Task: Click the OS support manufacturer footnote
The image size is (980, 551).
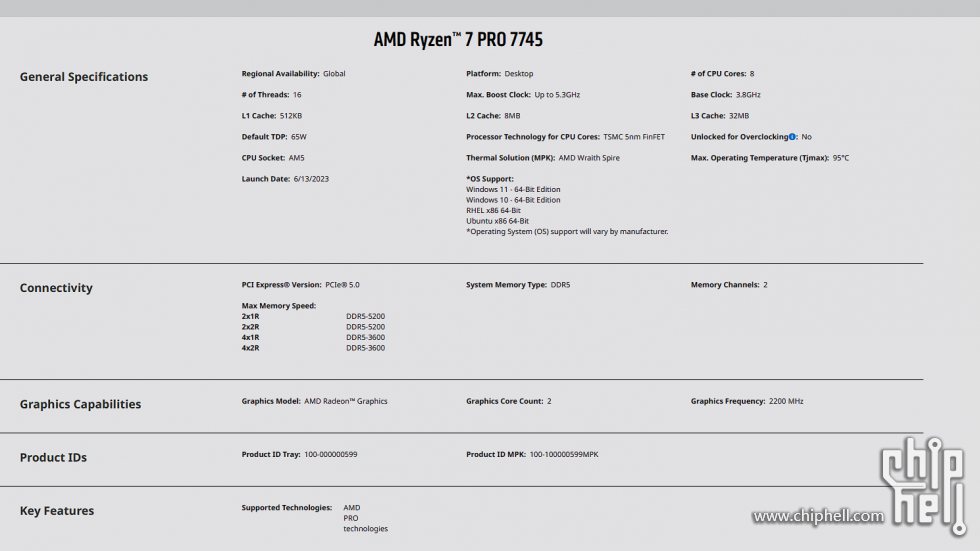Action: [x=567, y=232]
